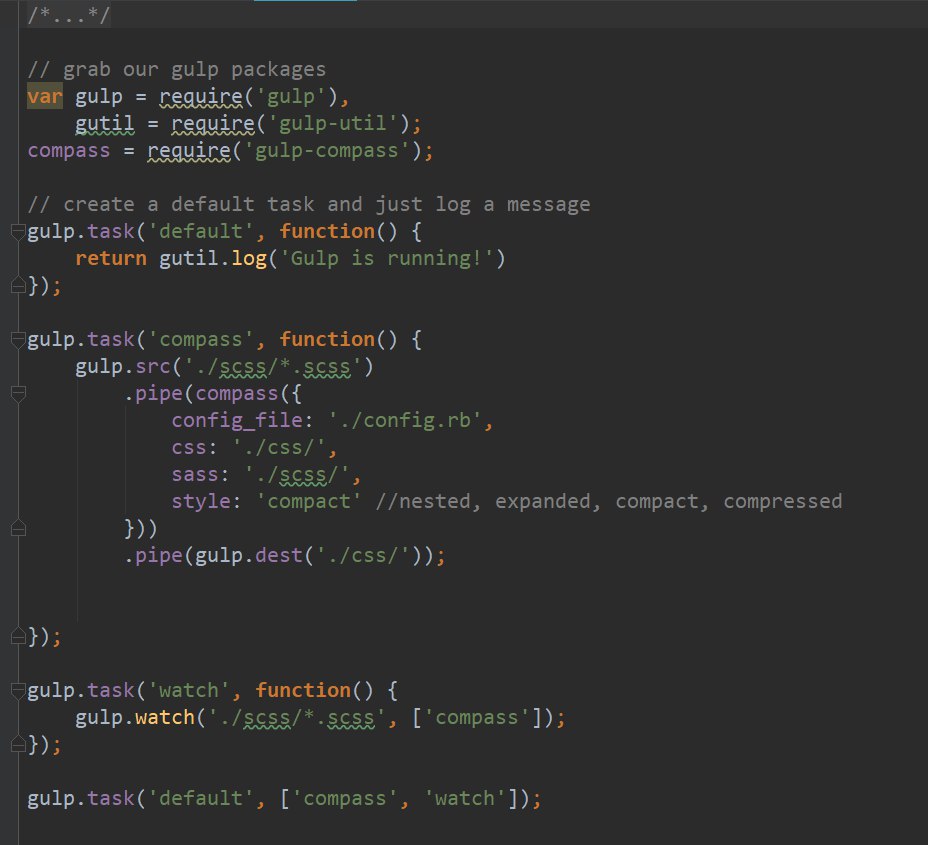Click the 'compact' style value
The height and width of the screenshot is (845, 928).
pyautogui.click(x=314, y=501)
